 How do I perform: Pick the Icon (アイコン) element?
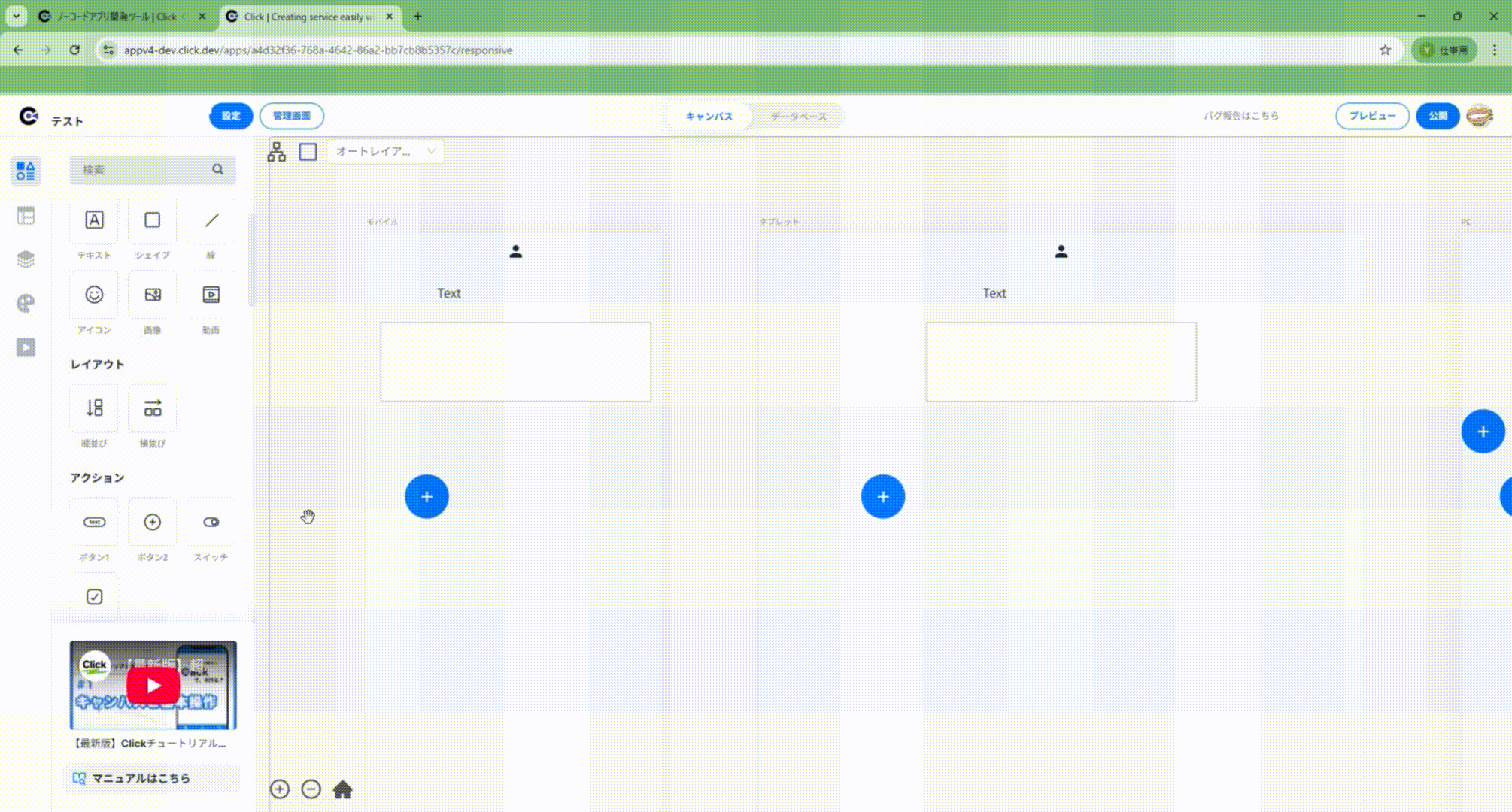(94, 295)
